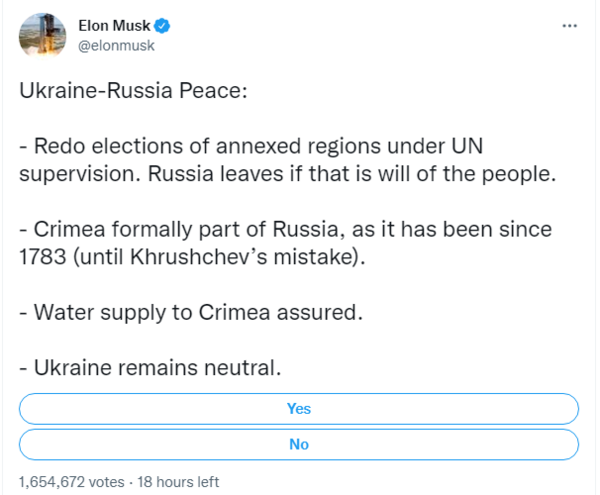
Task: Open the @elonmusk handle link
Action: coord(116,46)
